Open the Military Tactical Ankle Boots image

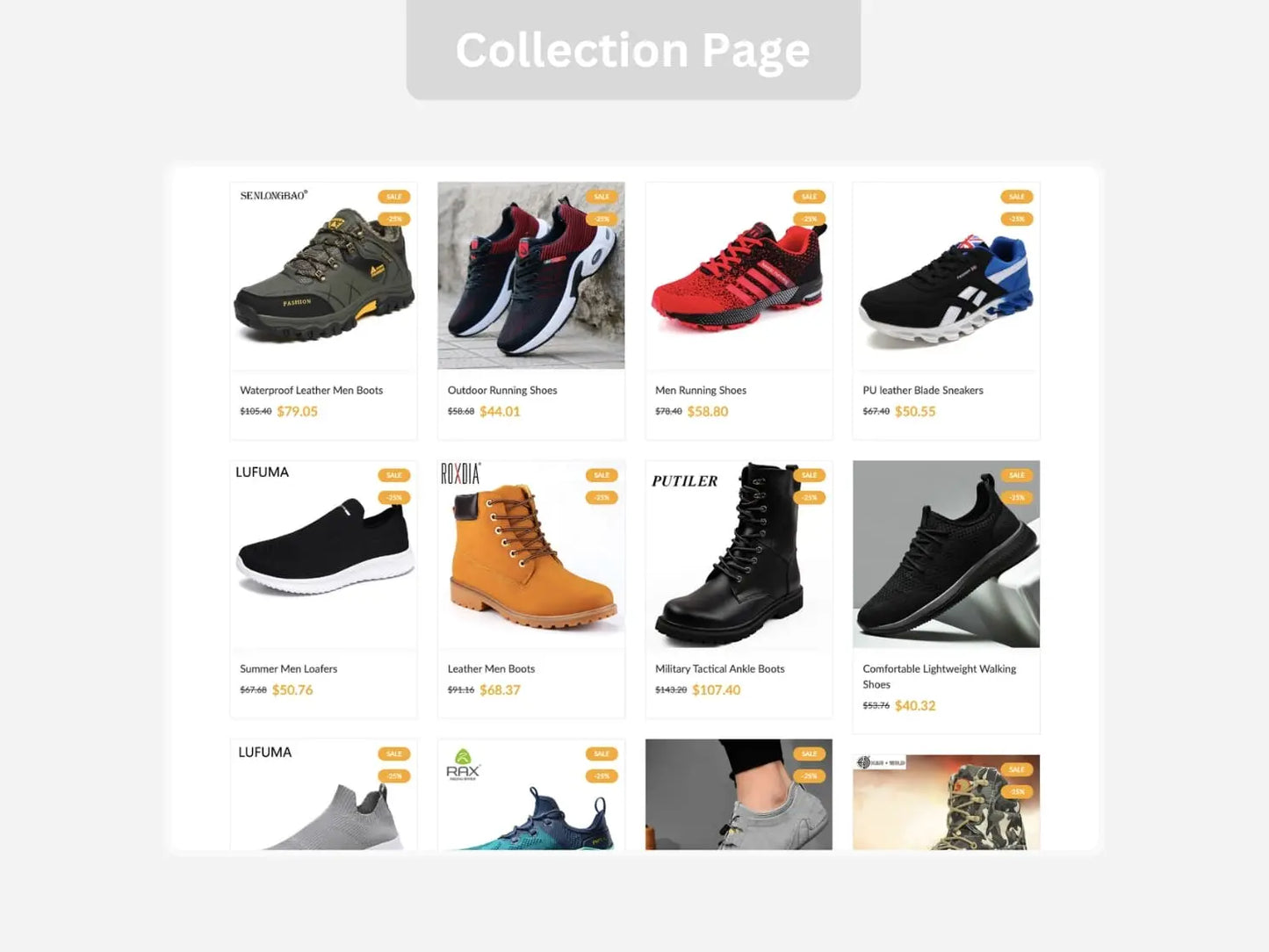pyautogui.click(x=739, y=554)
